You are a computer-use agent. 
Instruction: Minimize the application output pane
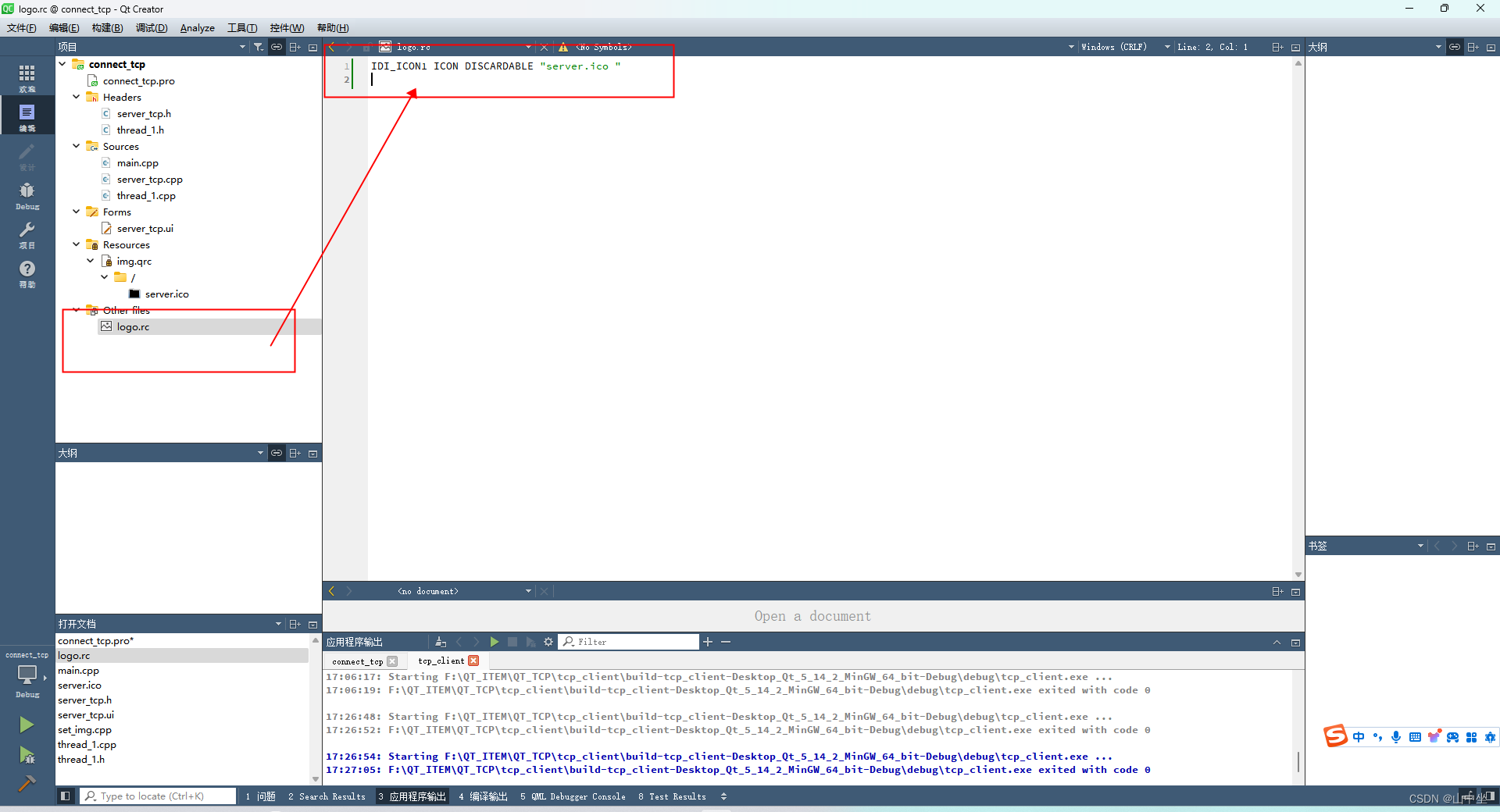1277,642
